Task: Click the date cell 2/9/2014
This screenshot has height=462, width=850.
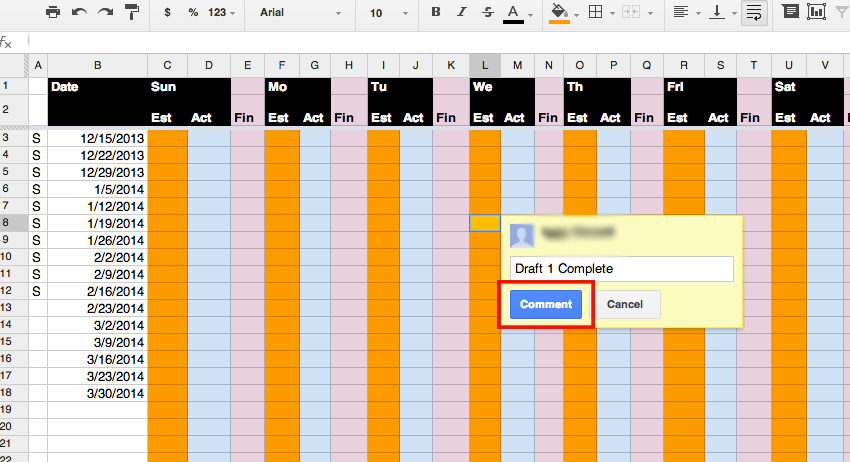Action: coord(98,274)
